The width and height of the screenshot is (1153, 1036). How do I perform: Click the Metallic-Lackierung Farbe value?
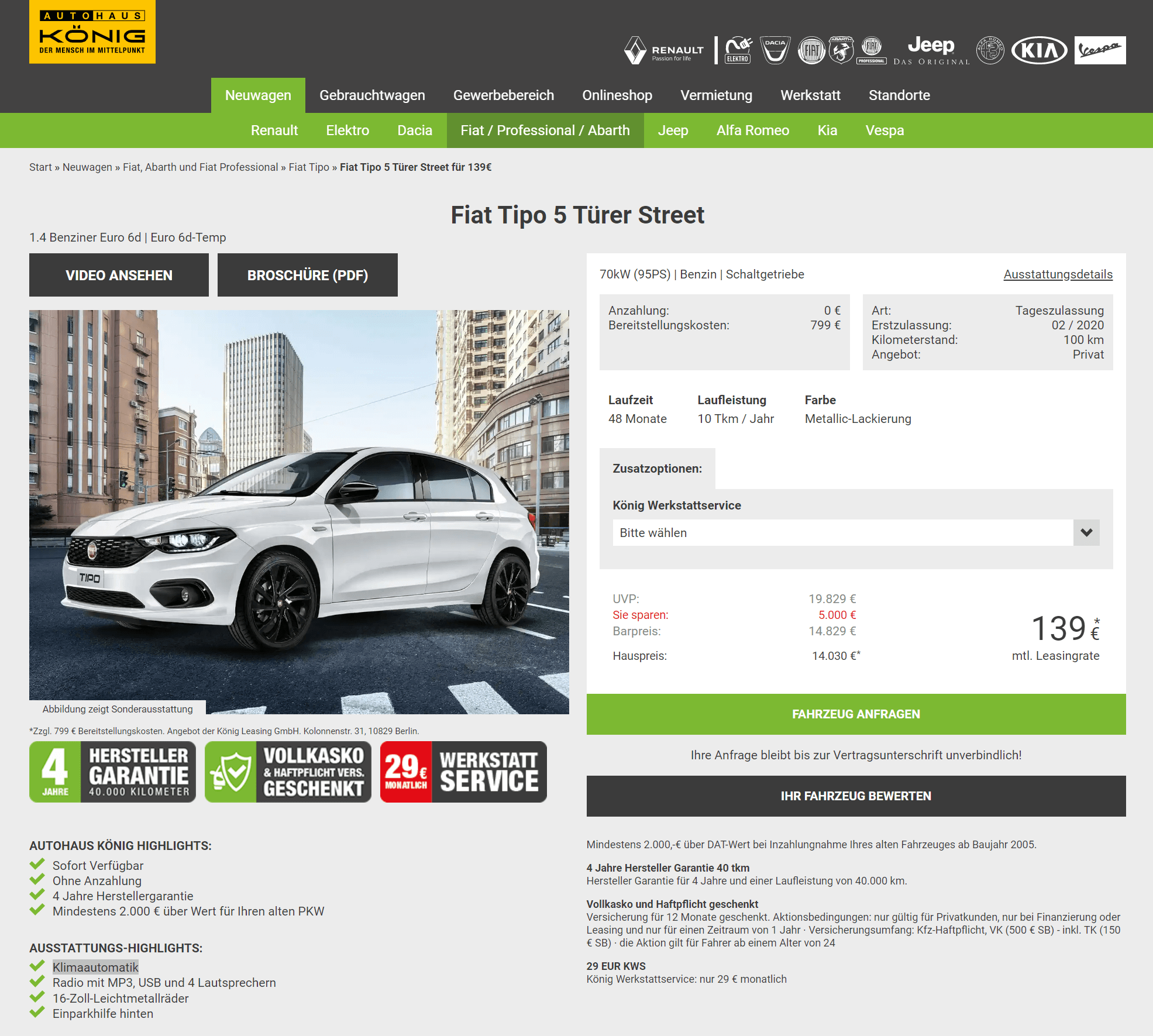click(x=858, y=419)
